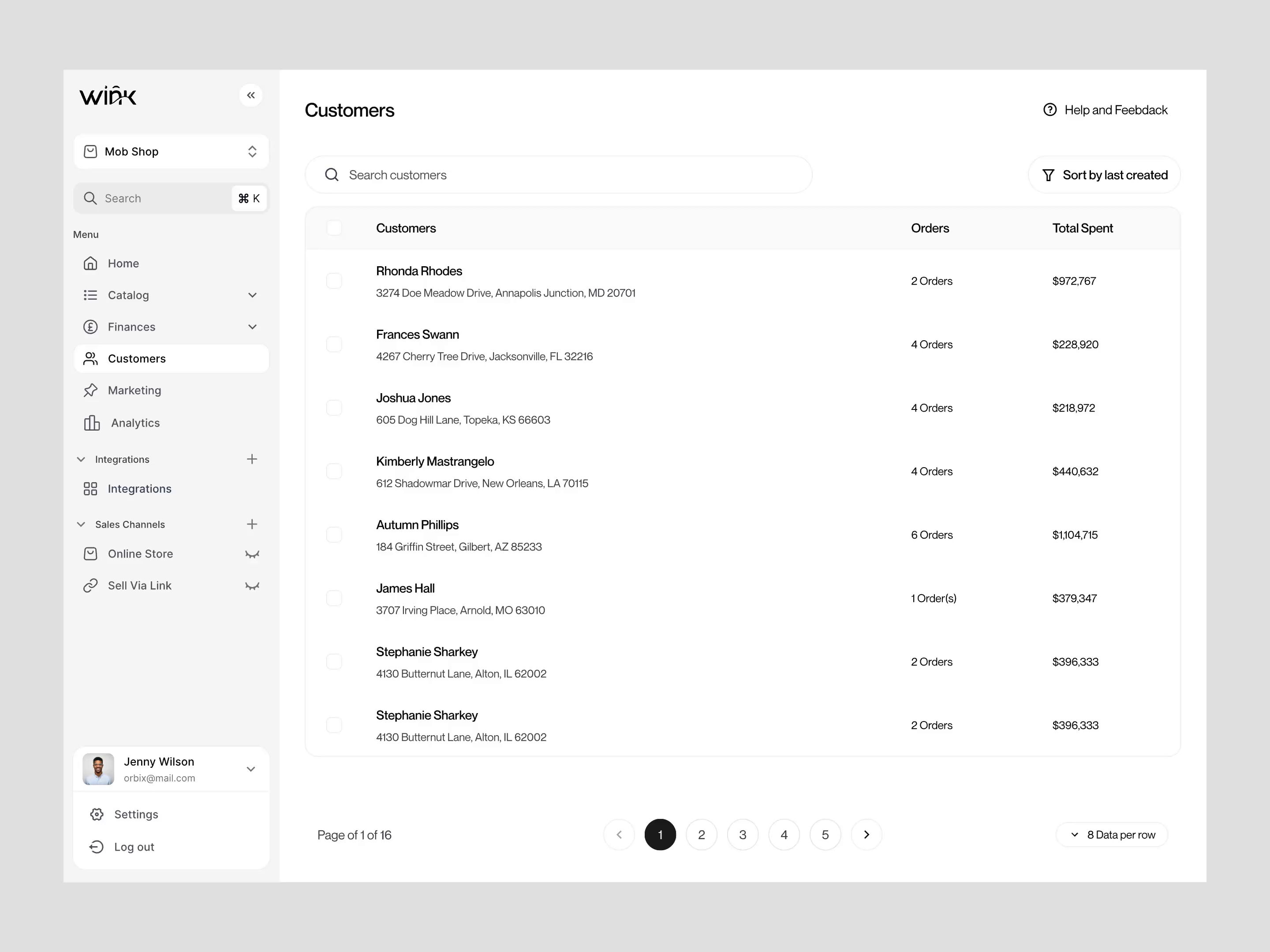Go to page 2

[x=702, y=834]
